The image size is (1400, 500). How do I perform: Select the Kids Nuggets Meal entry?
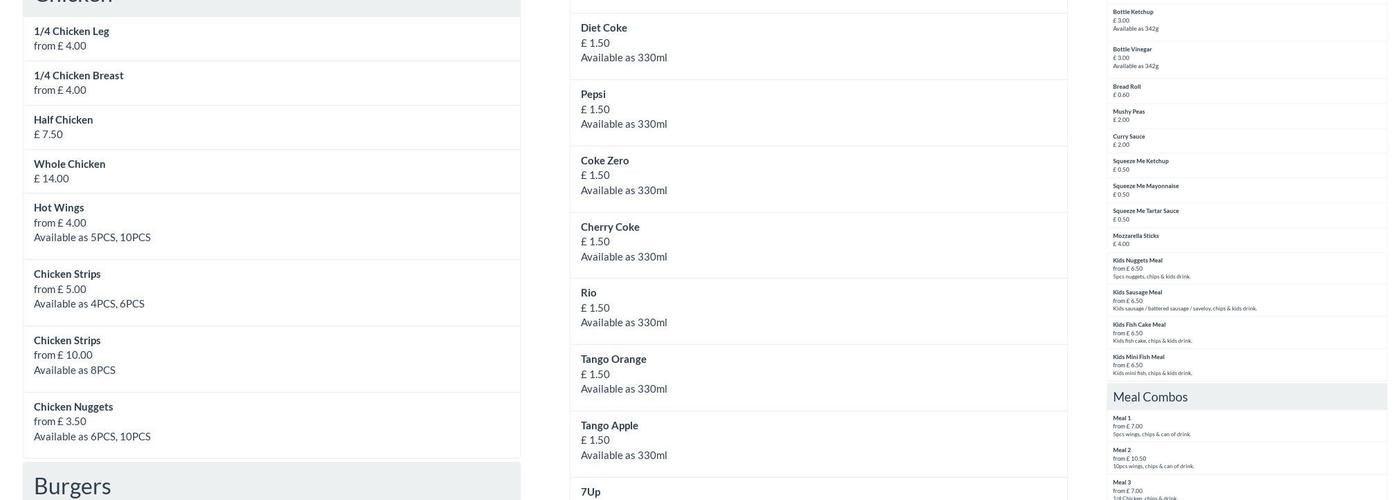click(1138, 261)
